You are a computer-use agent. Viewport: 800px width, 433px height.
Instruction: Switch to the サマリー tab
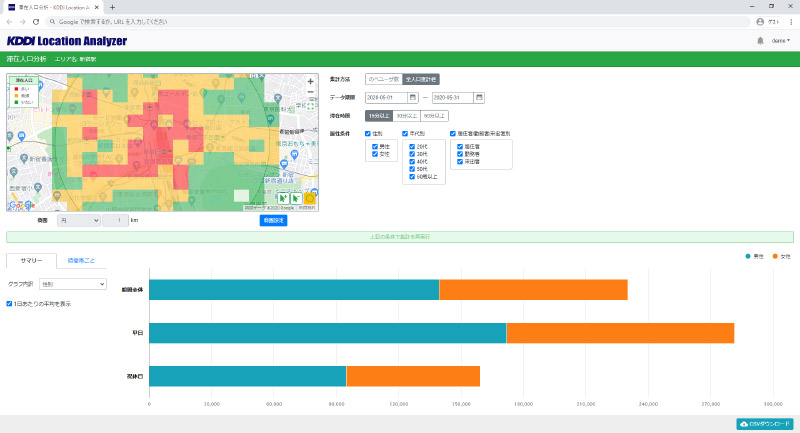pos(32,261)
